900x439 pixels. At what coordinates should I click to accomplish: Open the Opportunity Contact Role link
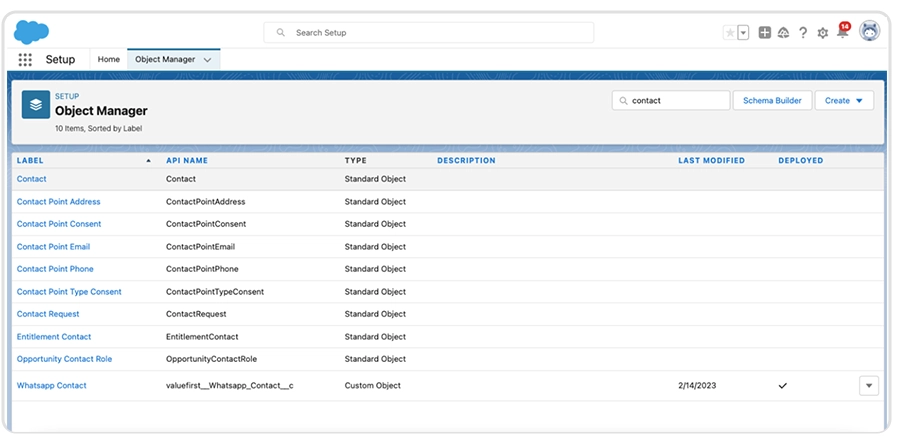pos(64,359)
